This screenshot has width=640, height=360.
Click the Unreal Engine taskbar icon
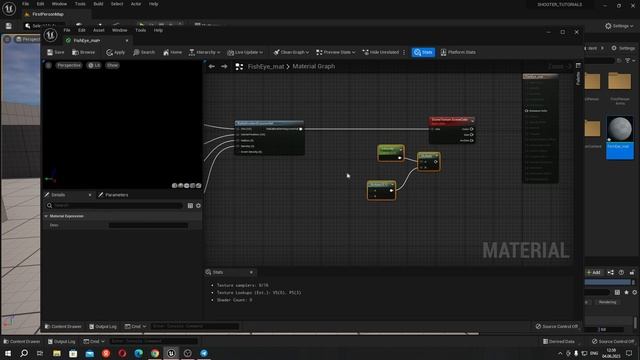171,353
